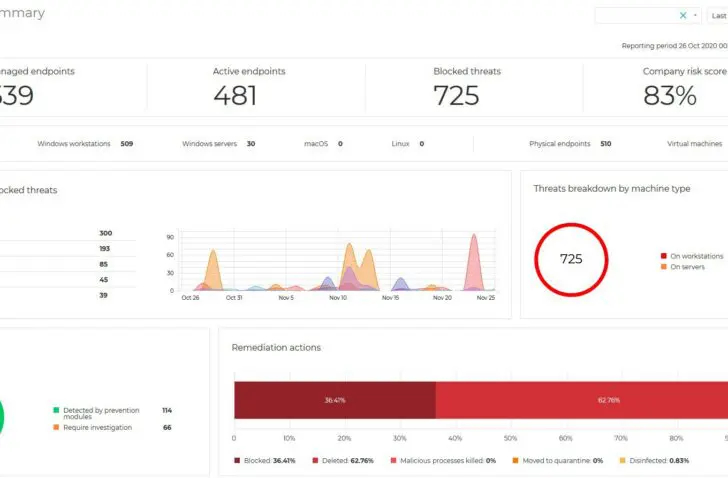Click Threats breakdown by machine type title

click(611, 188)
